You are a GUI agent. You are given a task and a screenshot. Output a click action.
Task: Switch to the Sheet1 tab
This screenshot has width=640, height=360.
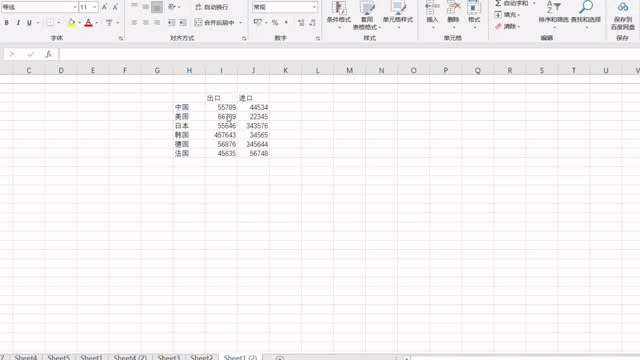coord(91,357)
